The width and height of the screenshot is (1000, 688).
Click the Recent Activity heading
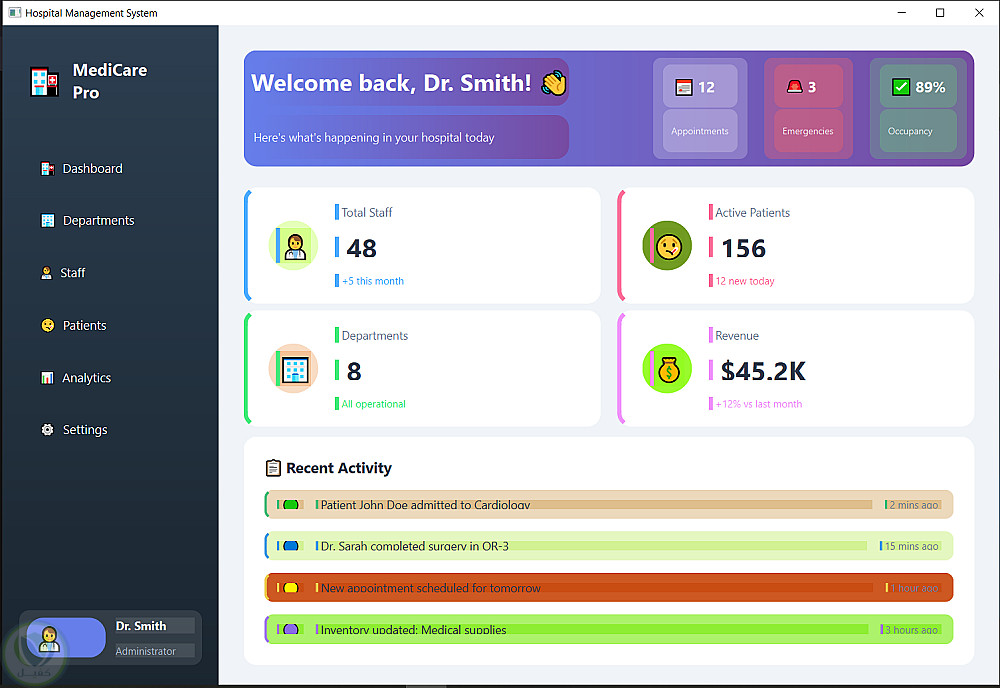[x=339, y=468]
